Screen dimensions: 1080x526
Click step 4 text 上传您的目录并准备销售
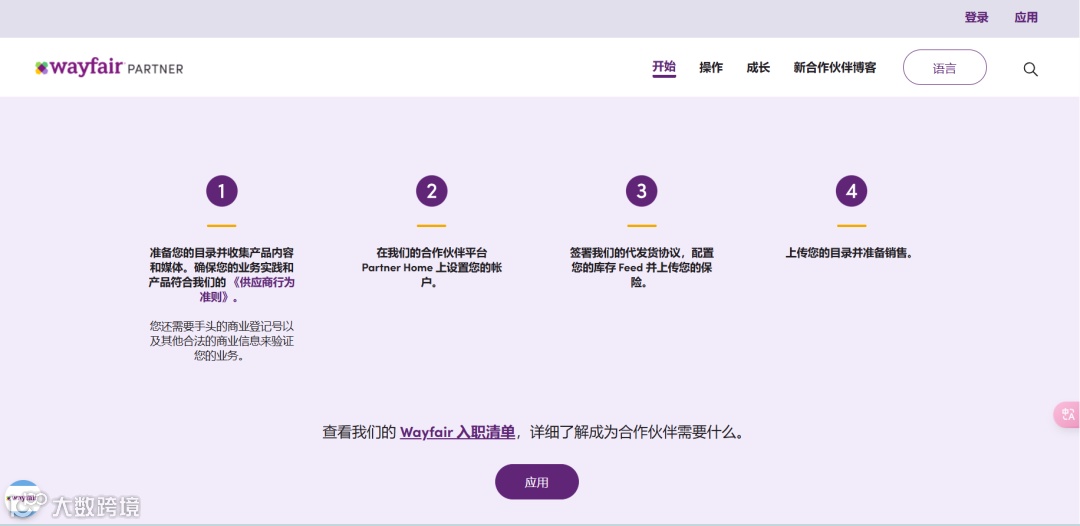pos(851,253)
